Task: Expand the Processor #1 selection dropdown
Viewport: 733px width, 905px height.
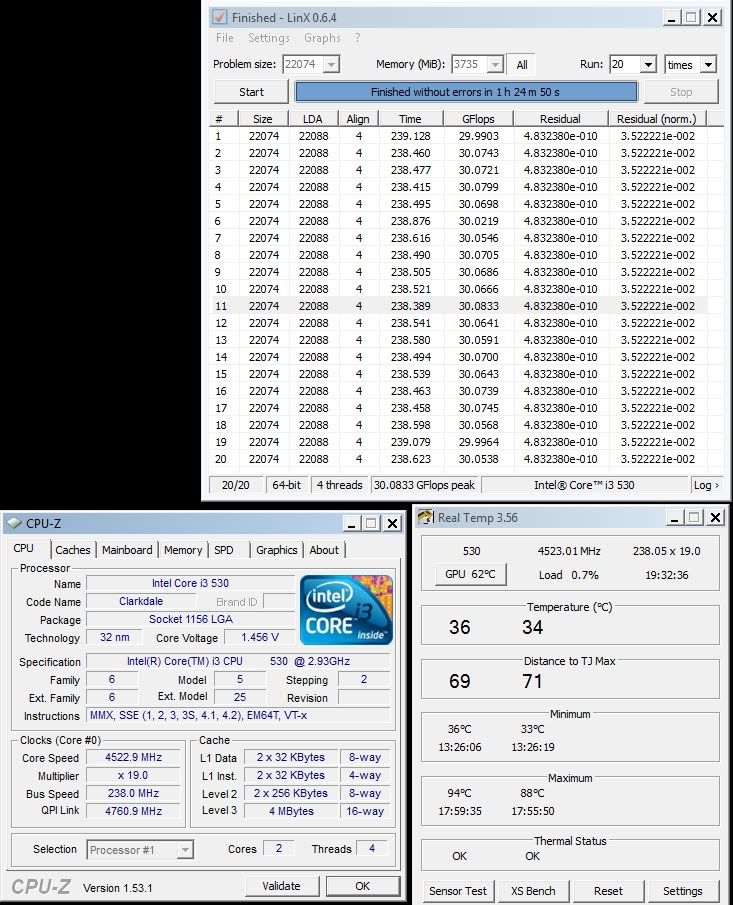Action: 184,850
